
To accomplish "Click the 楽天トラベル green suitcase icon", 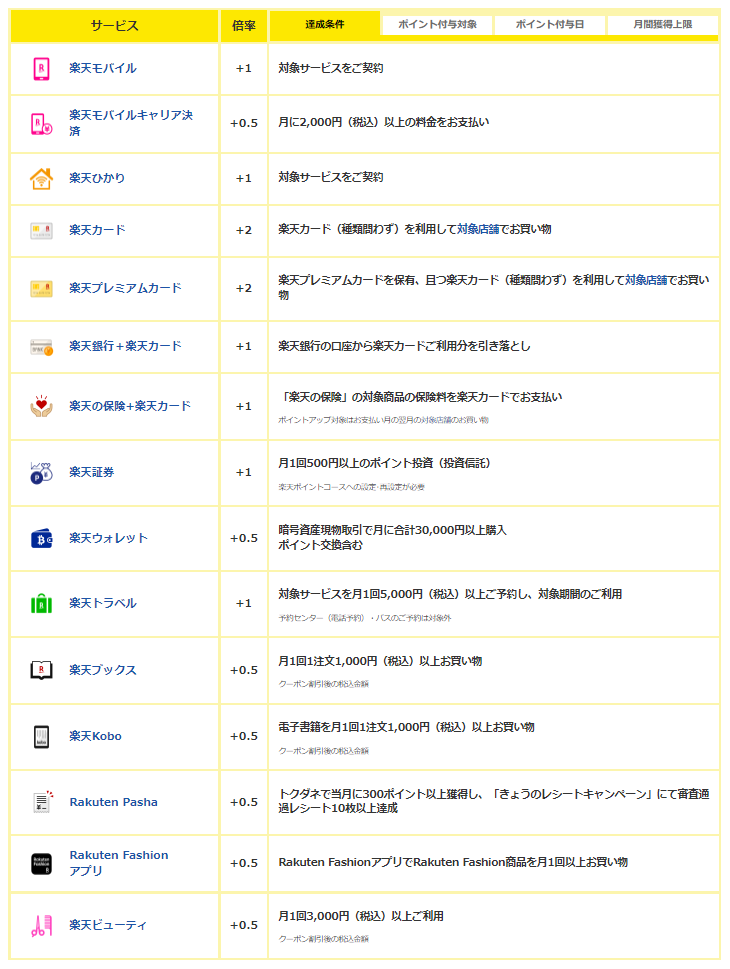I will (x=41, y=603).
